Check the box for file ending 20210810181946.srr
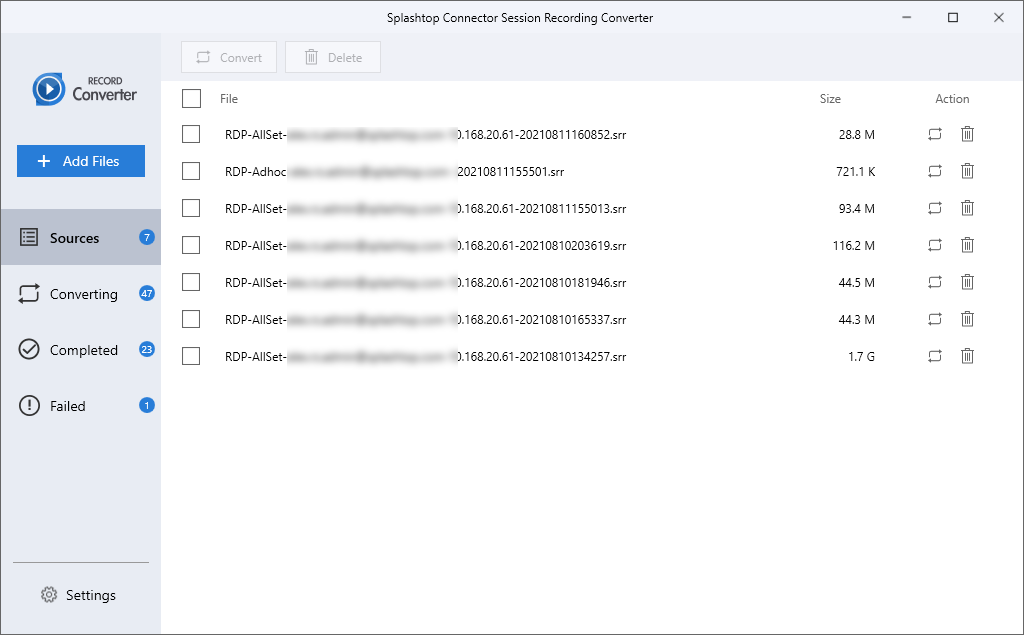1024x635 pixels. coord(191,282)
